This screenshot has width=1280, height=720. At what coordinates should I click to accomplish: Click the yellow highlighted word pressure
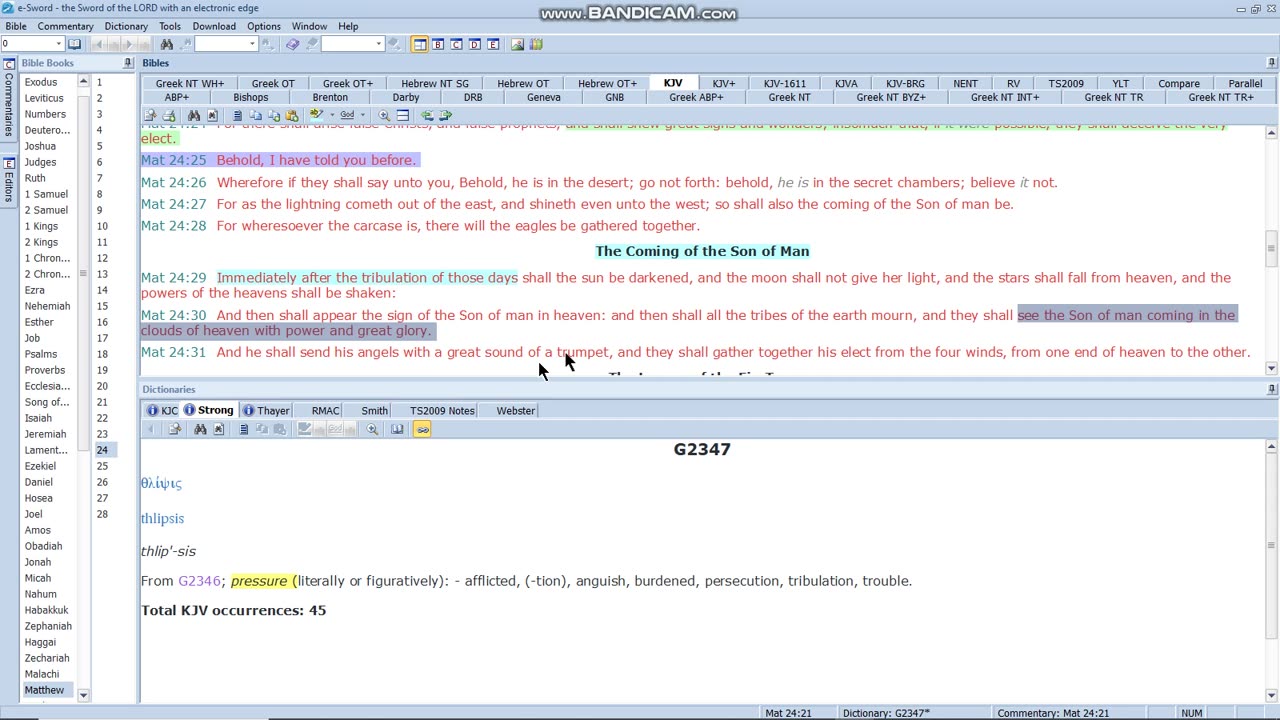tap(258, 581)
